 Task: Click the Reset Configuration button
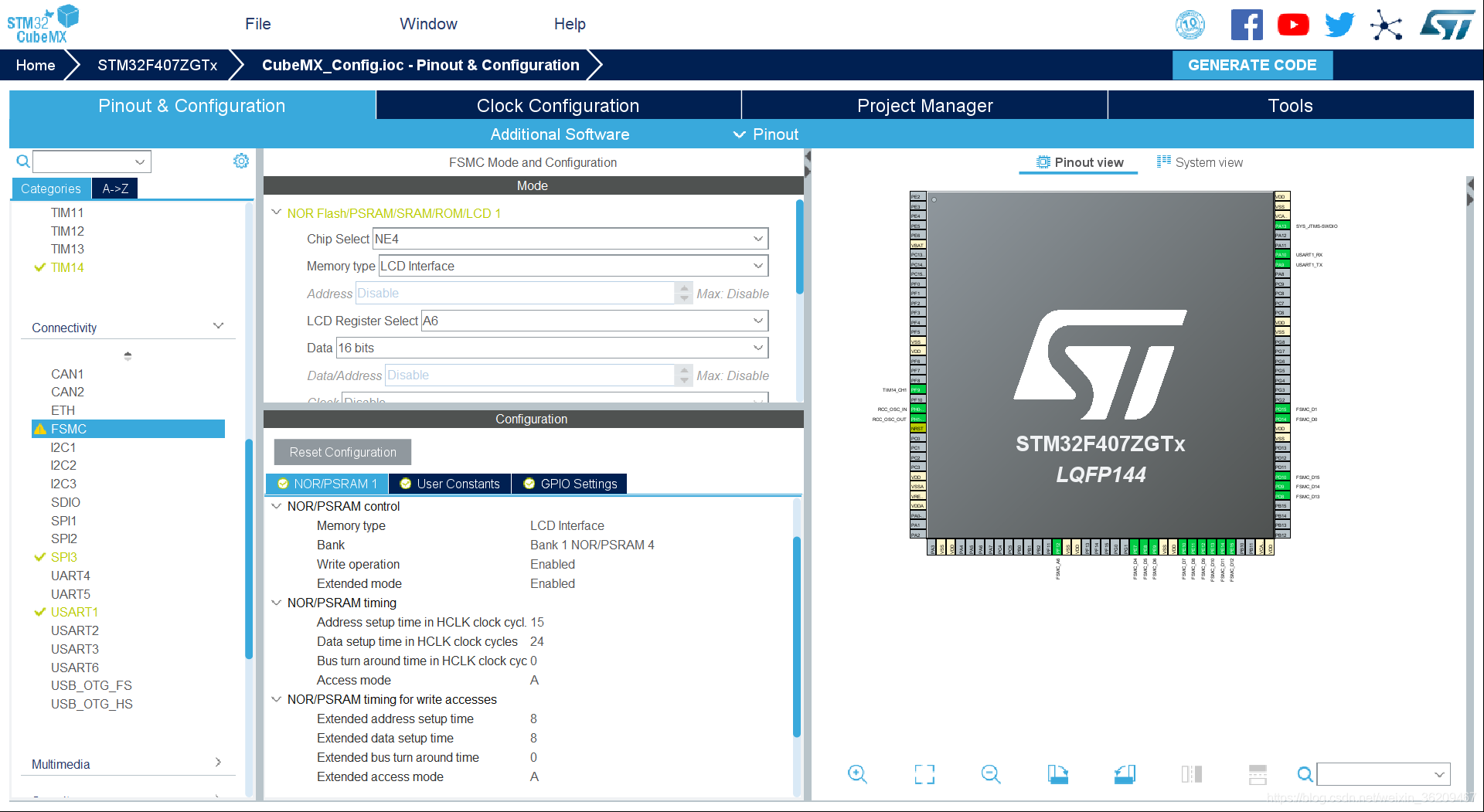pos(342,452)
